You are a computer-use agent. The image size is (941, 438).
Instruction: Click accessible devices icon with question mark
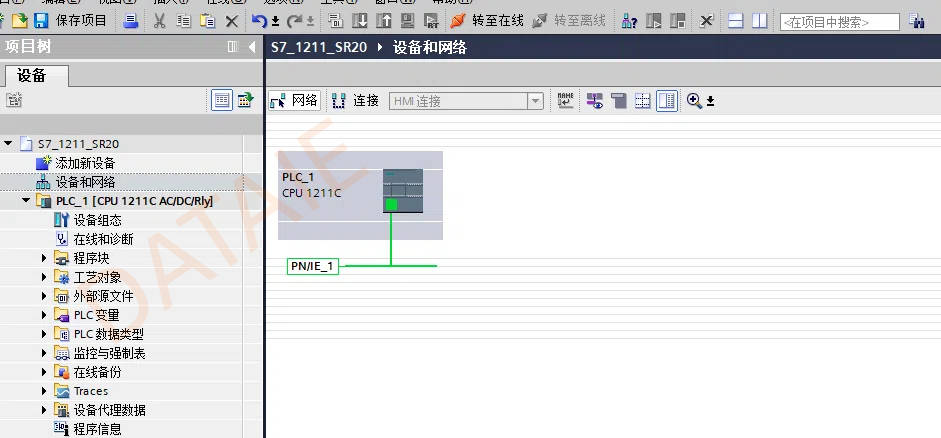point(630,22)
